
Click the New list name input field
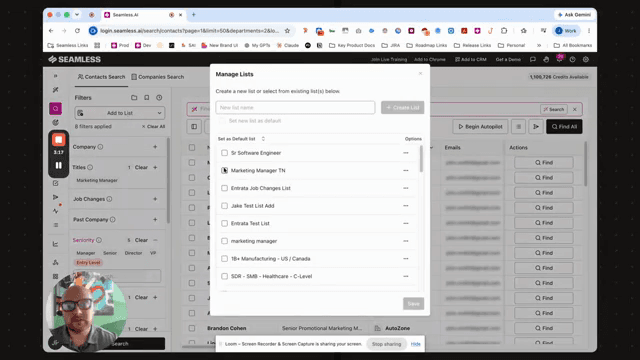(295, 107)
